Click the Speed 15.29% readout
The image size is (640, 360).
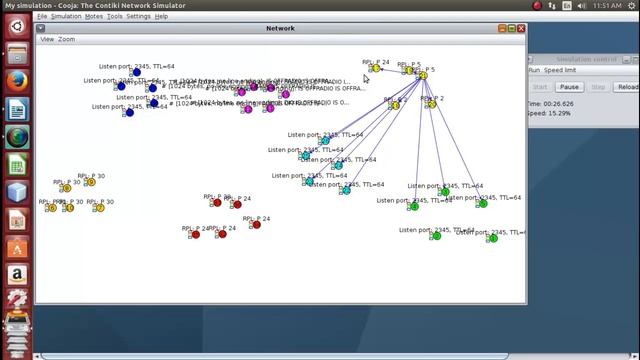click(549, 113)
